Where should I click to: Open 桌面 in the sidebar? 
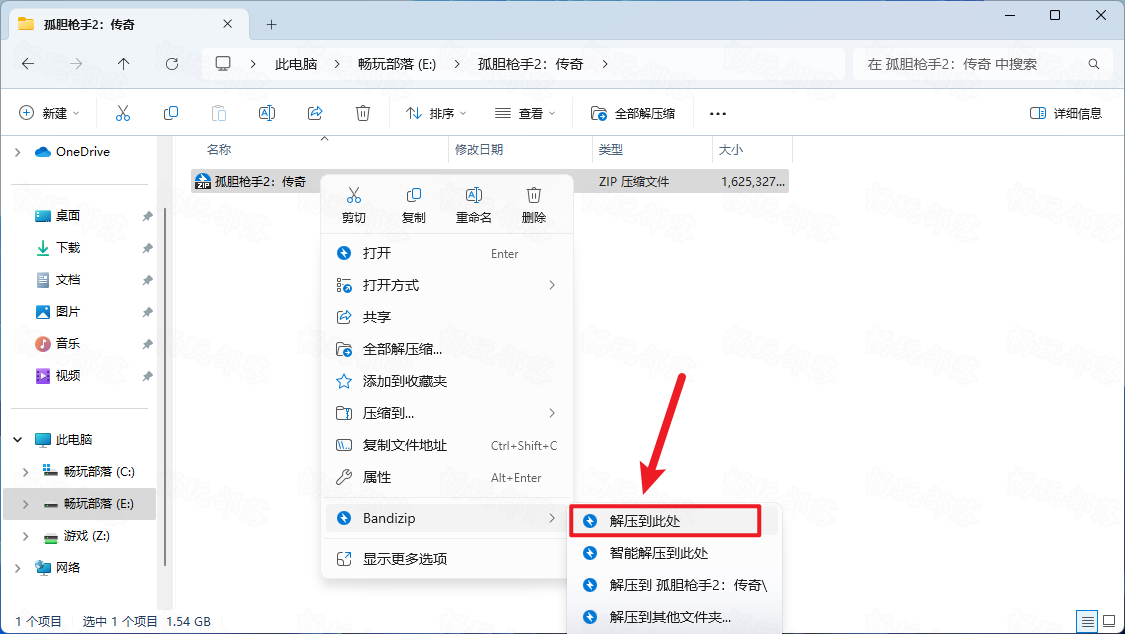pos(67,216)
